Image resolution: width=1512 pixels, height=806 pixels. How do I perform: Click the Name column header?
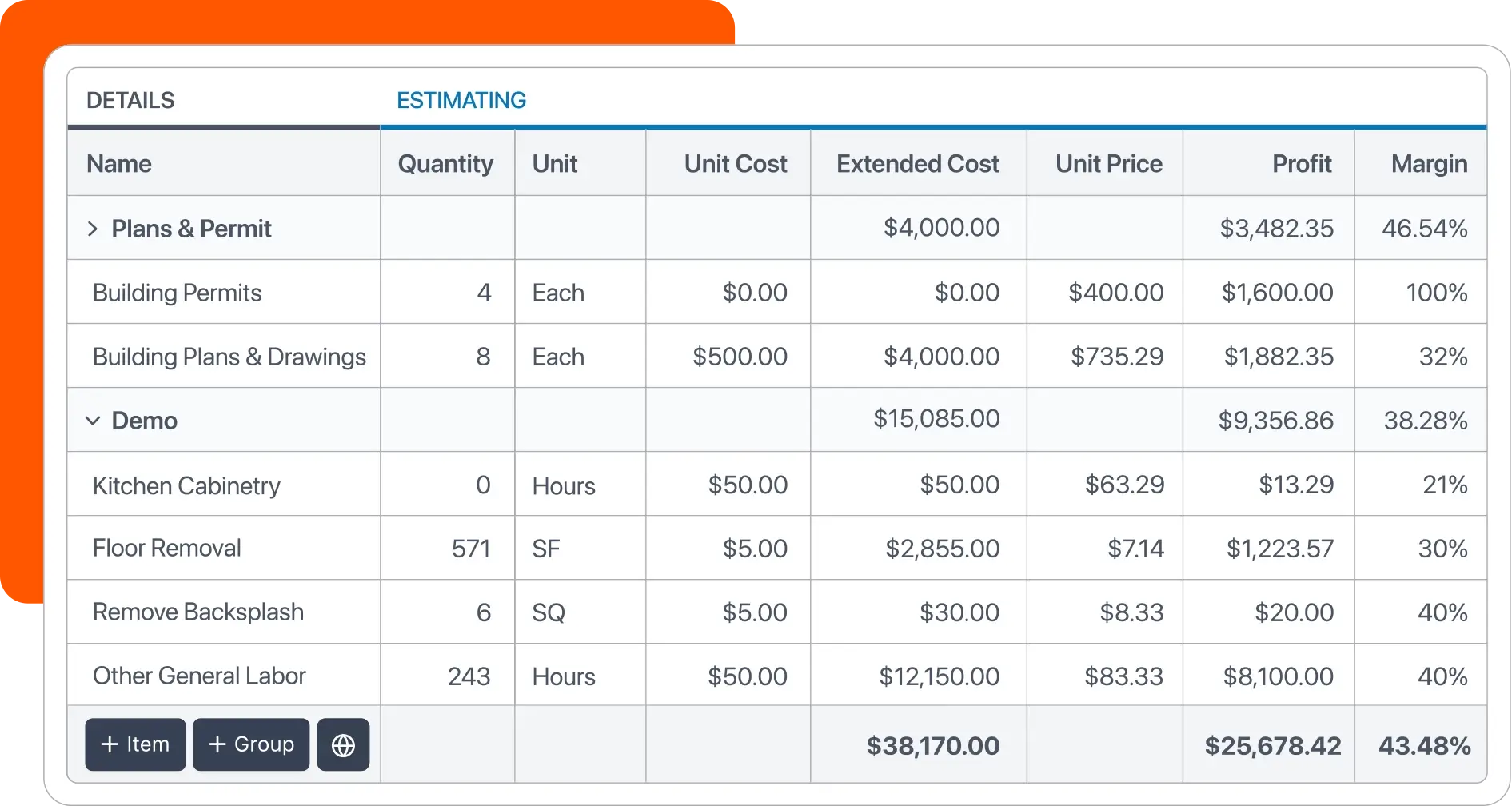(x=119, y=164)
